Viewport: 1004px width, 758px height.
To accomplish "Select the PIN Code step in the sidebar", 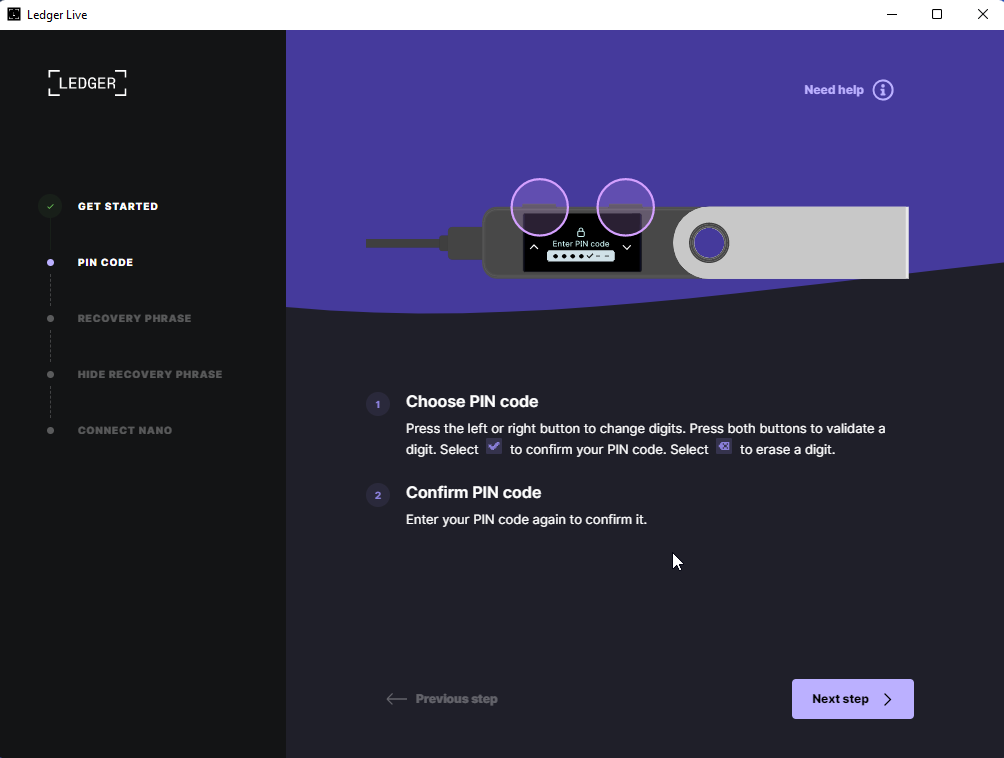I will tap(105, 262).
